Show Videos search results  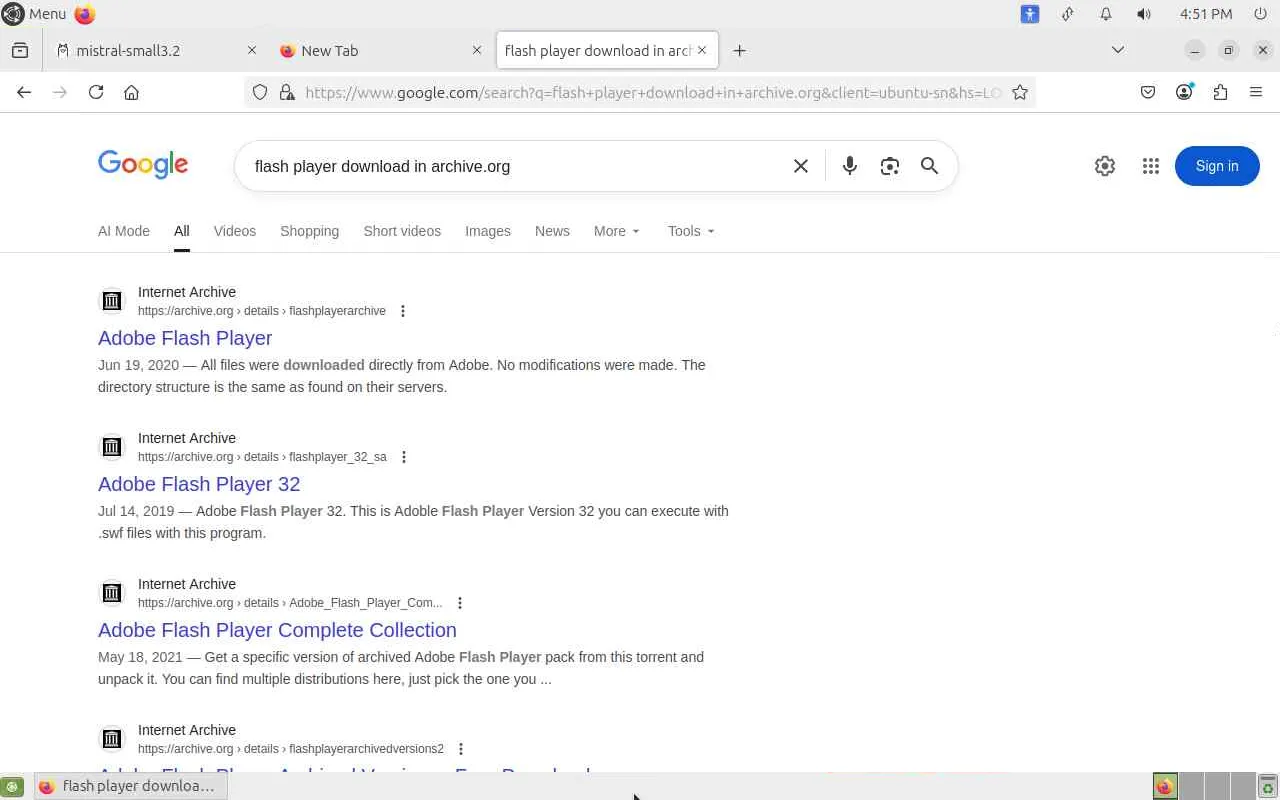tap(235, 231)
